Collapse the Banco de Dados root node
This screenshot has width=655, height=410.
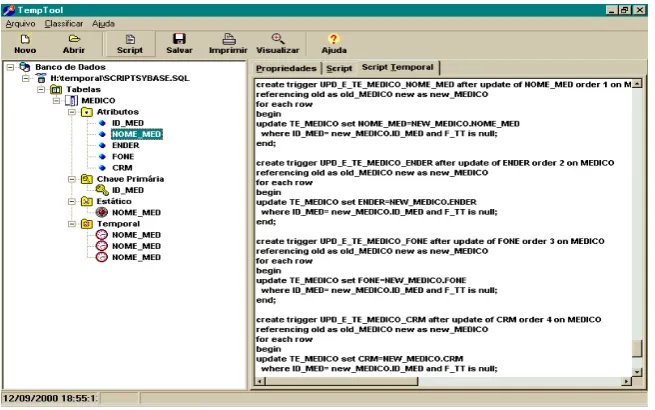coord(10,67)
